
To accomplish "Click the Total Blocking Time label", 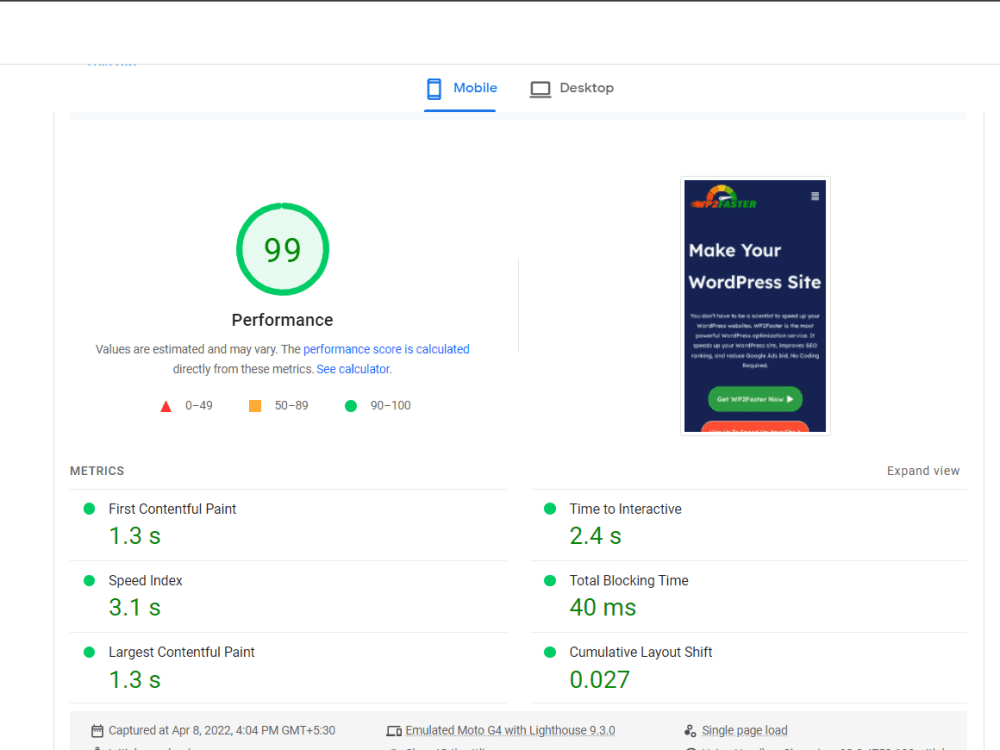I will click(629, 580).
